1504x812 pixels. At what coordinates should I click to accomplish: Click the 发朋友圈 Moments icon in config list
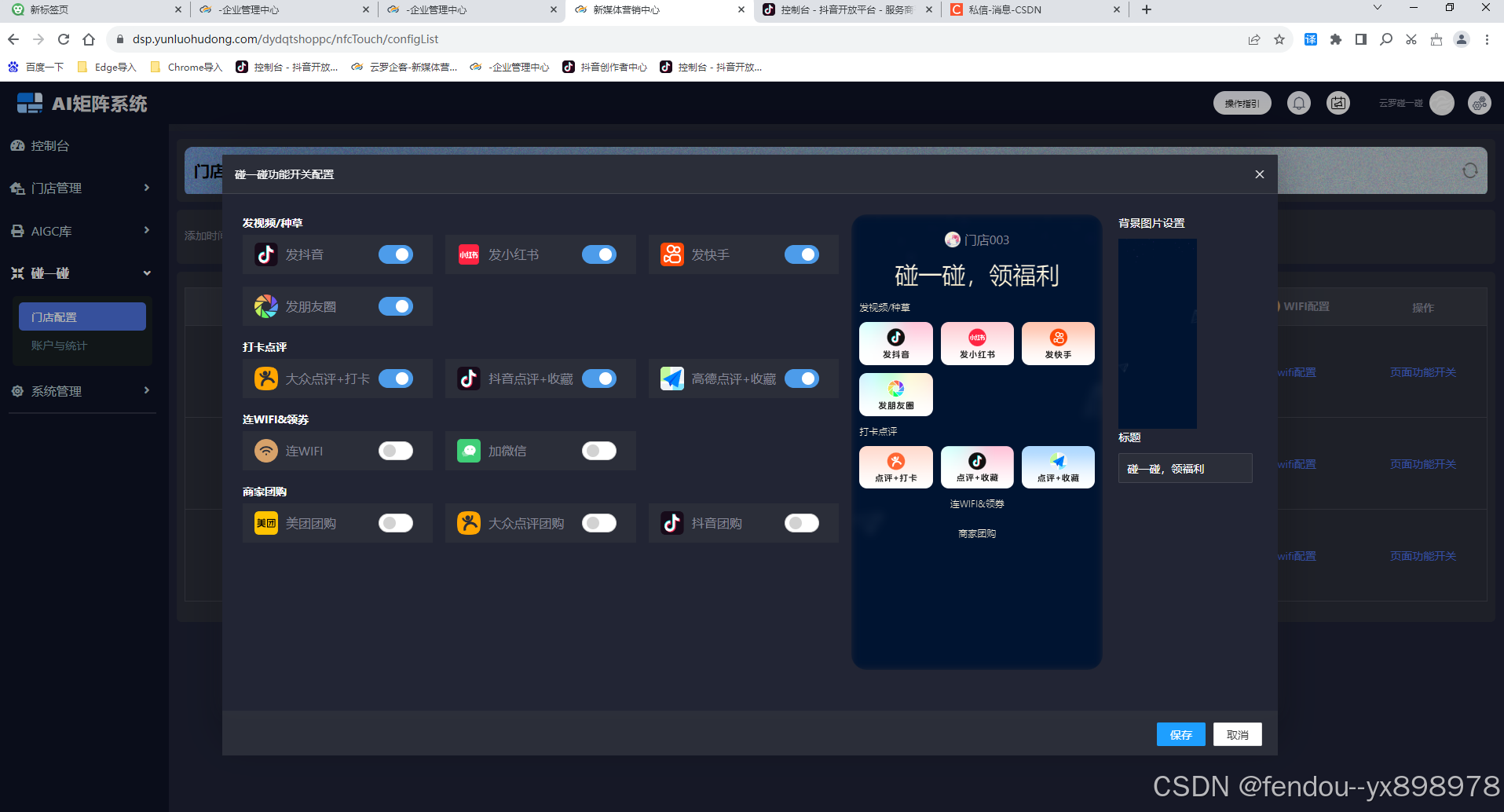tap(266, 306)
